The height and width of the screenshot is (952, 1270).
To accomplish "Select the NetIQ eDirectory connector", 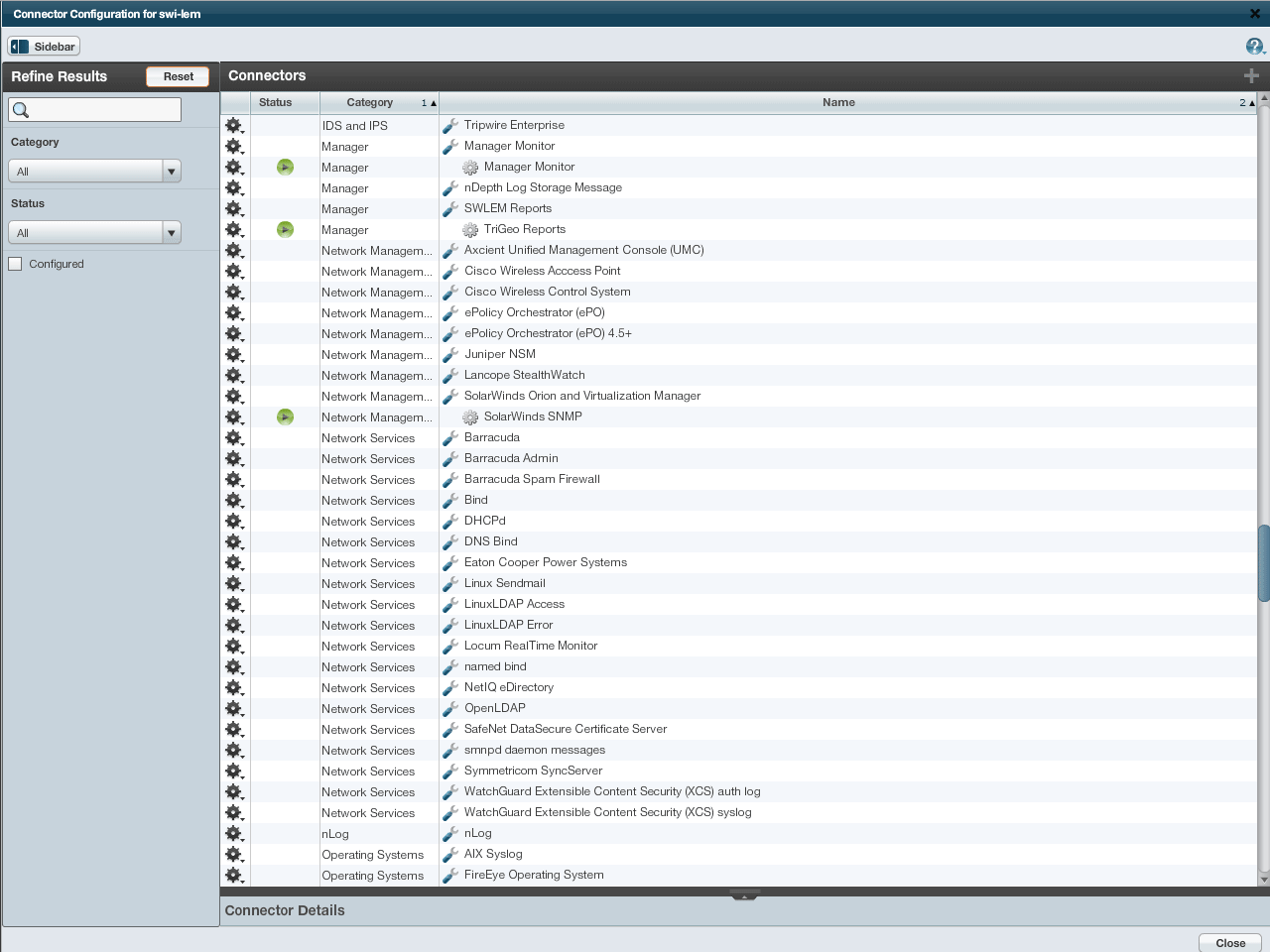I will coord(509,687).
